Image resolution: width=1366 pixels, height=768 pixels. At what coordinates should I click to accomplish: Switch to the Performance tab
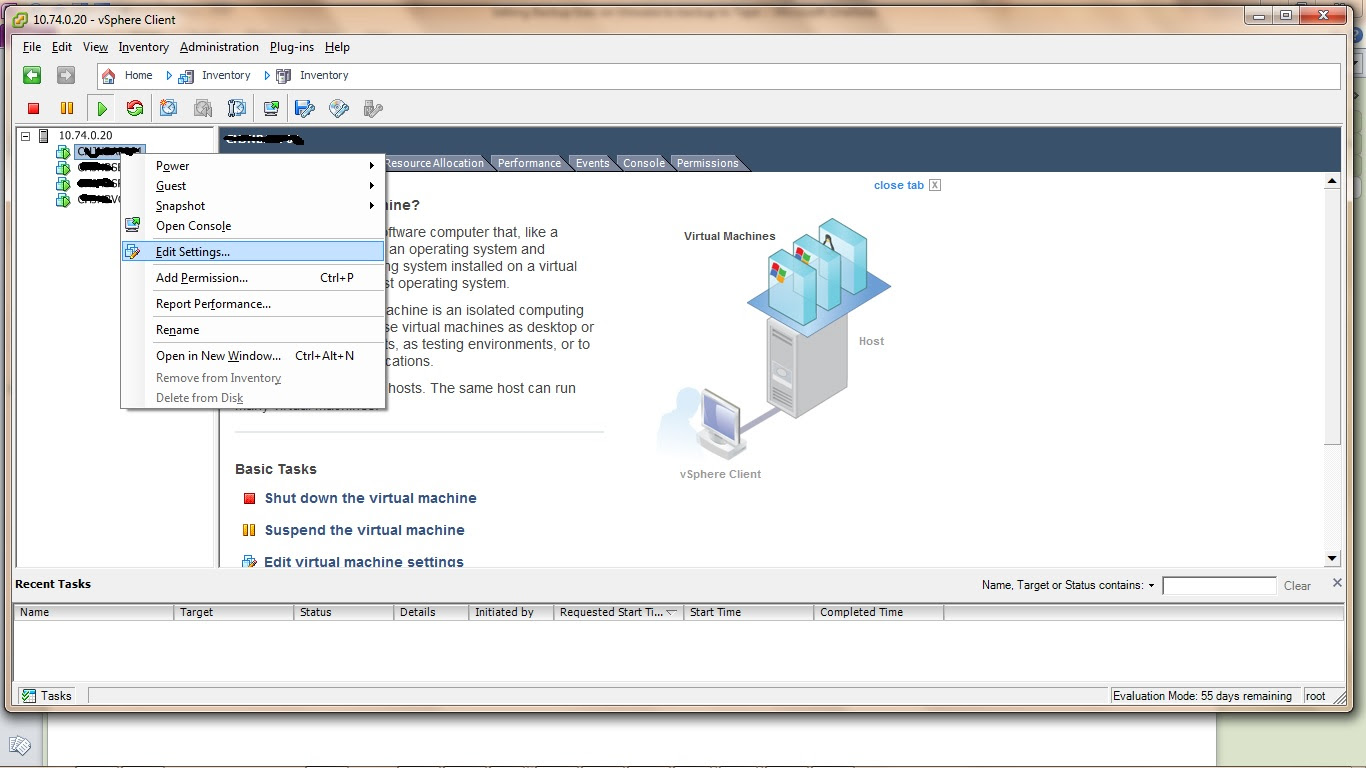point(529,163)
